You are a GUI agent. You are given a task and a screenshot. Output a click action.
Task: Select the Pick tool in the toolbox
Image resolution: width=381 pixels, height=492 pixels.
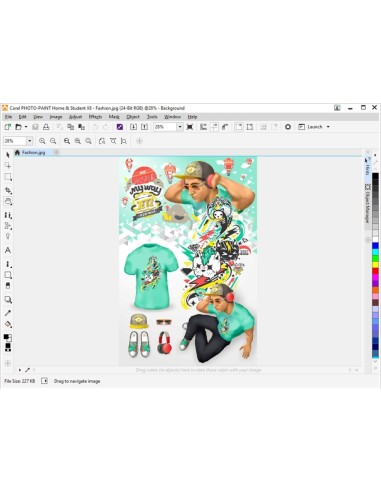pyautogui.click(x=8, y=155)
